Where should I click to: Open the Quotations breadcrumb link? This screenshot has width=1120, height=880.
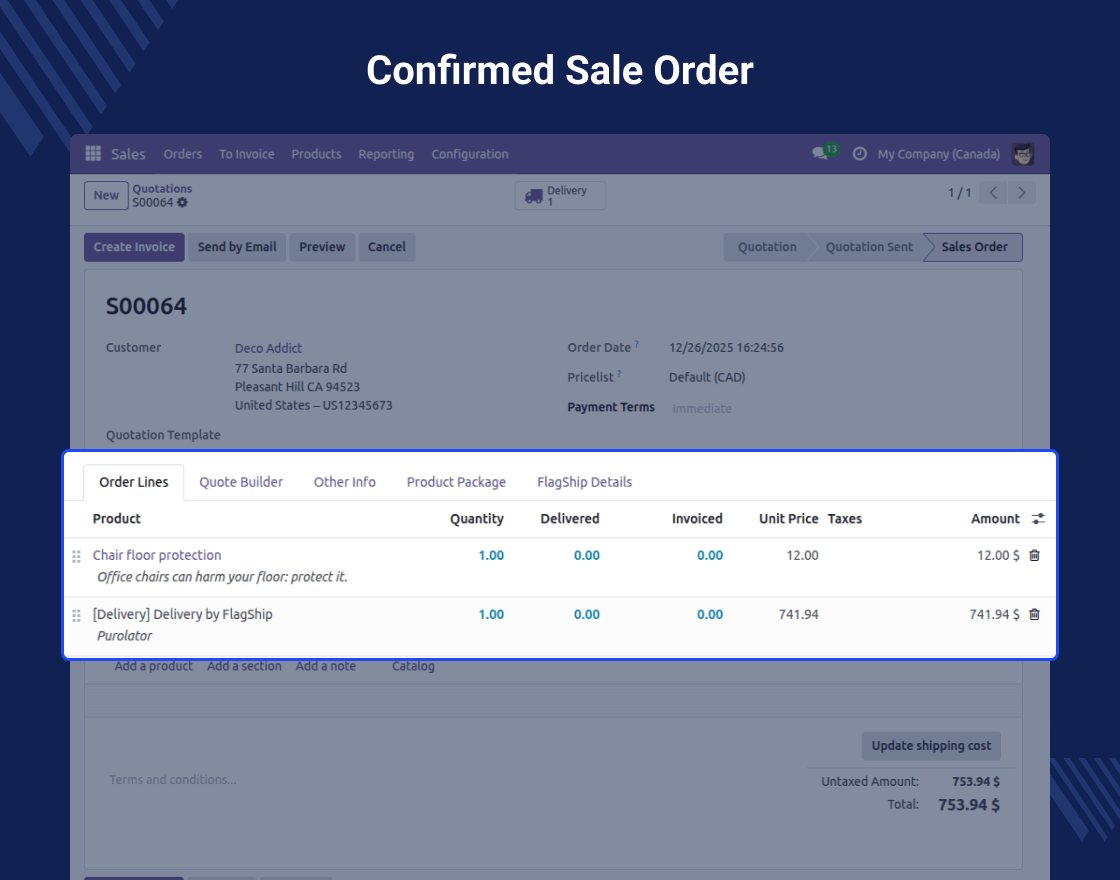point(162,189)
